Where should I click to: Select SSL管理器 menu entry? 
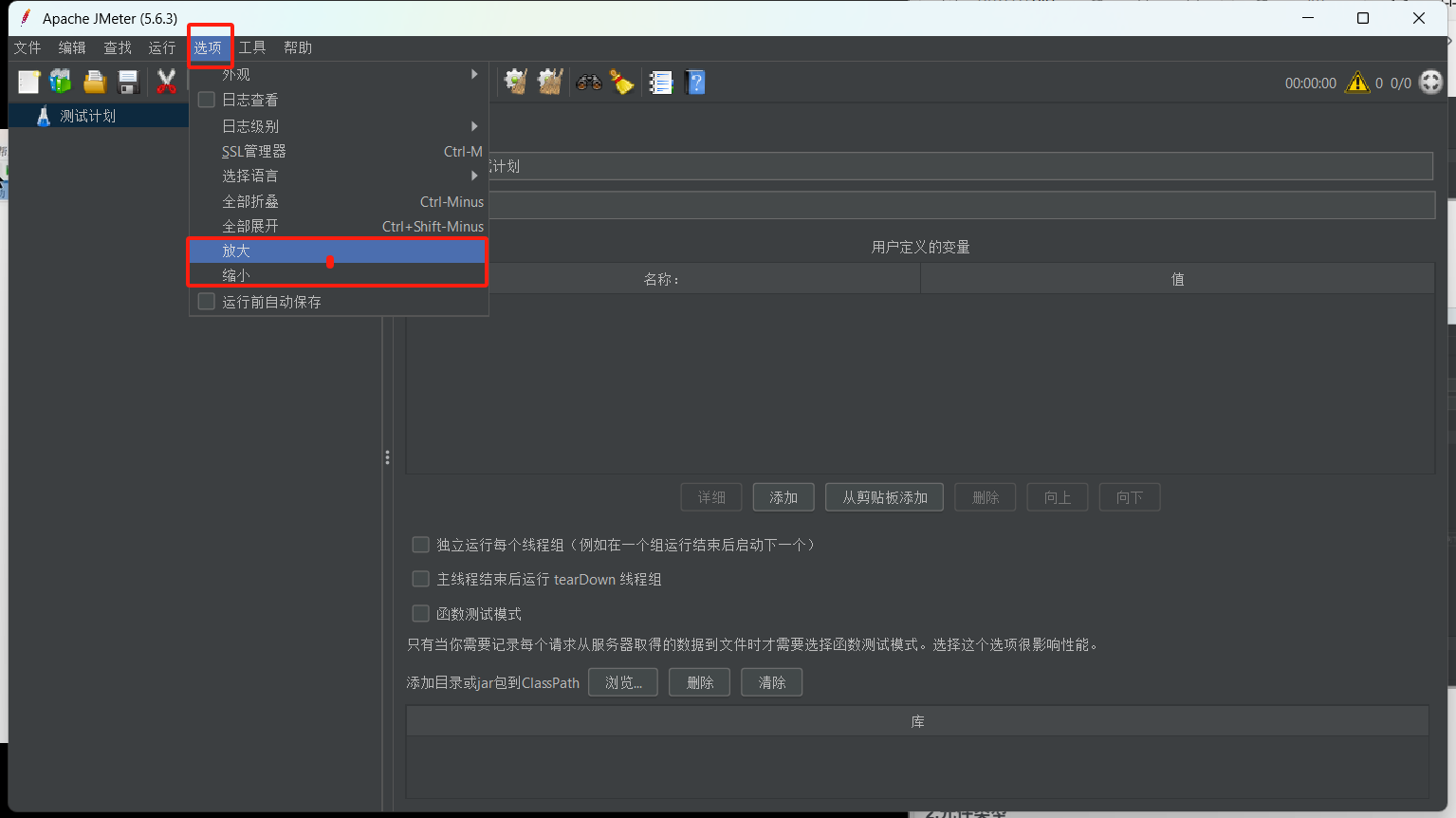[339, 151]
